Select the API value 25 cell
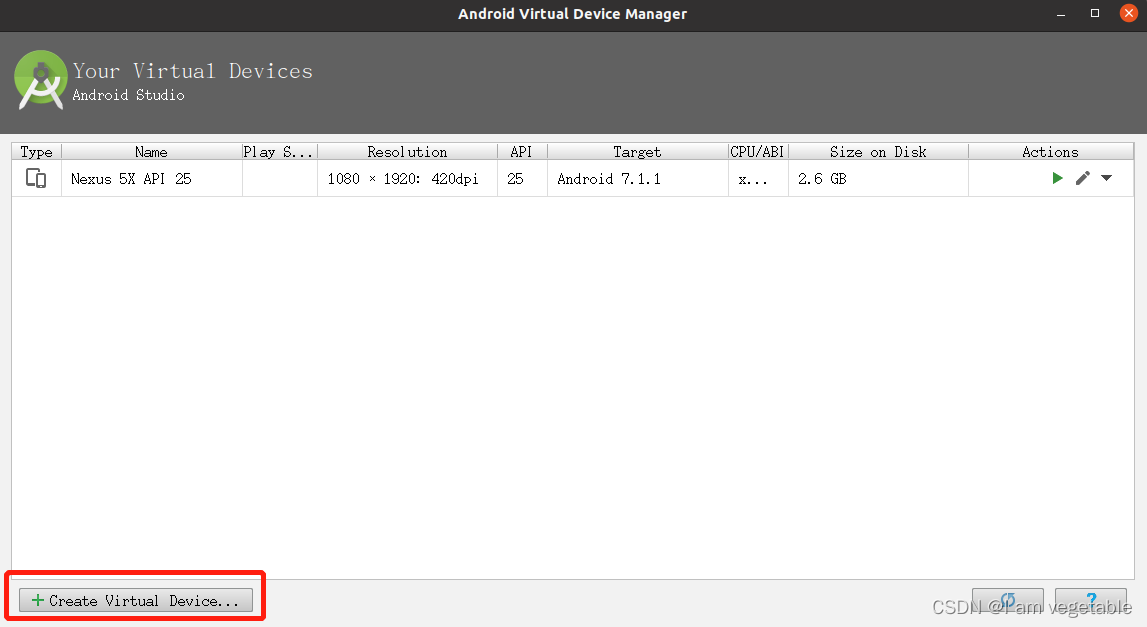 click(x=522, y=179)
